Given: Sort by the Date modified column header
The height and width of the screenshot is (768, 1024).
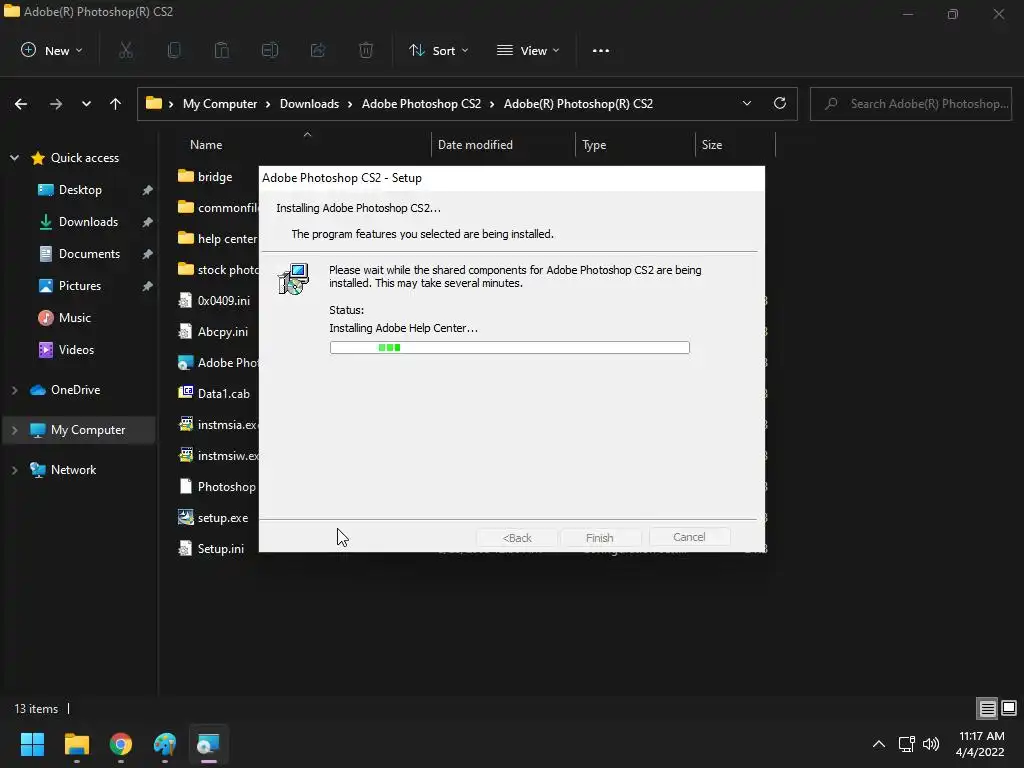Looking at the screenshot, I should (475, 145).
